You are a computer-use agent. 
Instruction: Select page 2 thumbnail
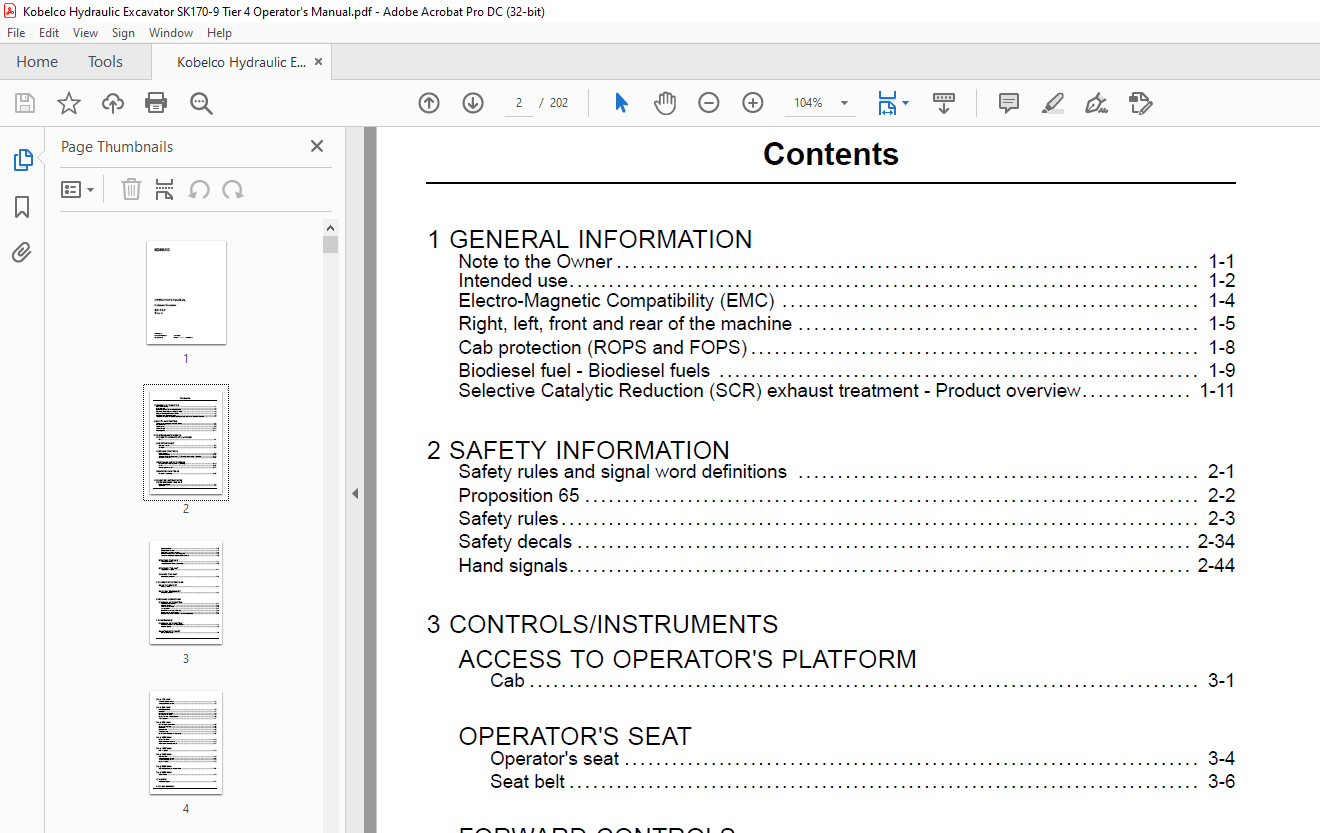(186, 442)
